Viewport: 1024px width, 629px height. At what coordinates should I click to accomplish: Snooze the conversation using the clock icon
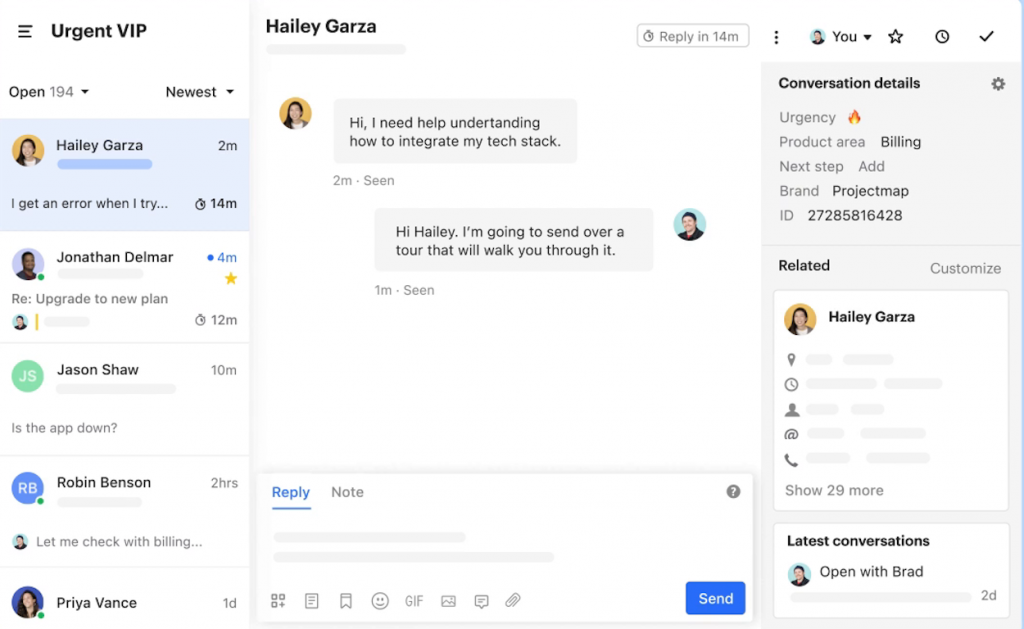(941, 36)
